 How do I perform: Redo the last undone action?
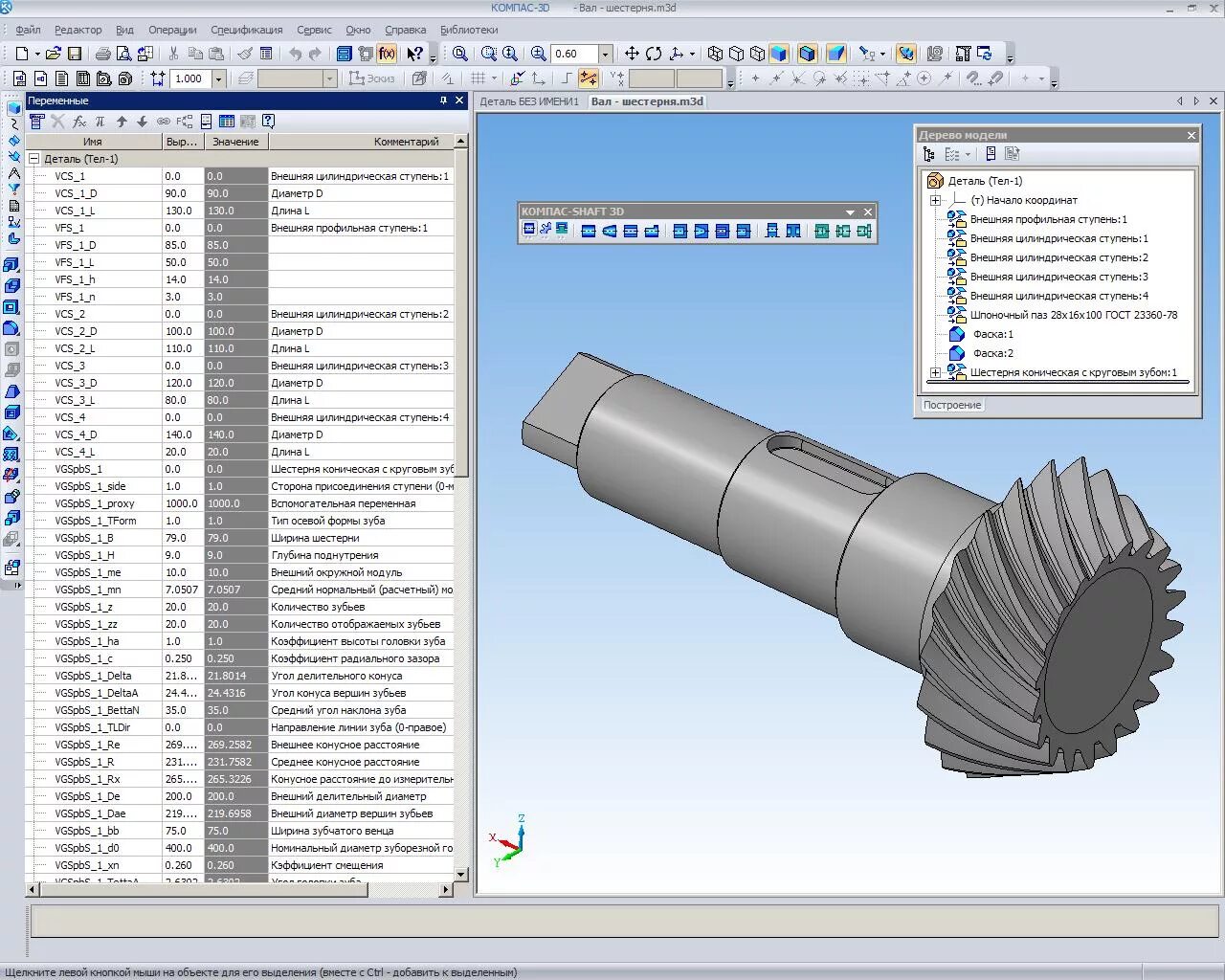click(x=315, y=54)
